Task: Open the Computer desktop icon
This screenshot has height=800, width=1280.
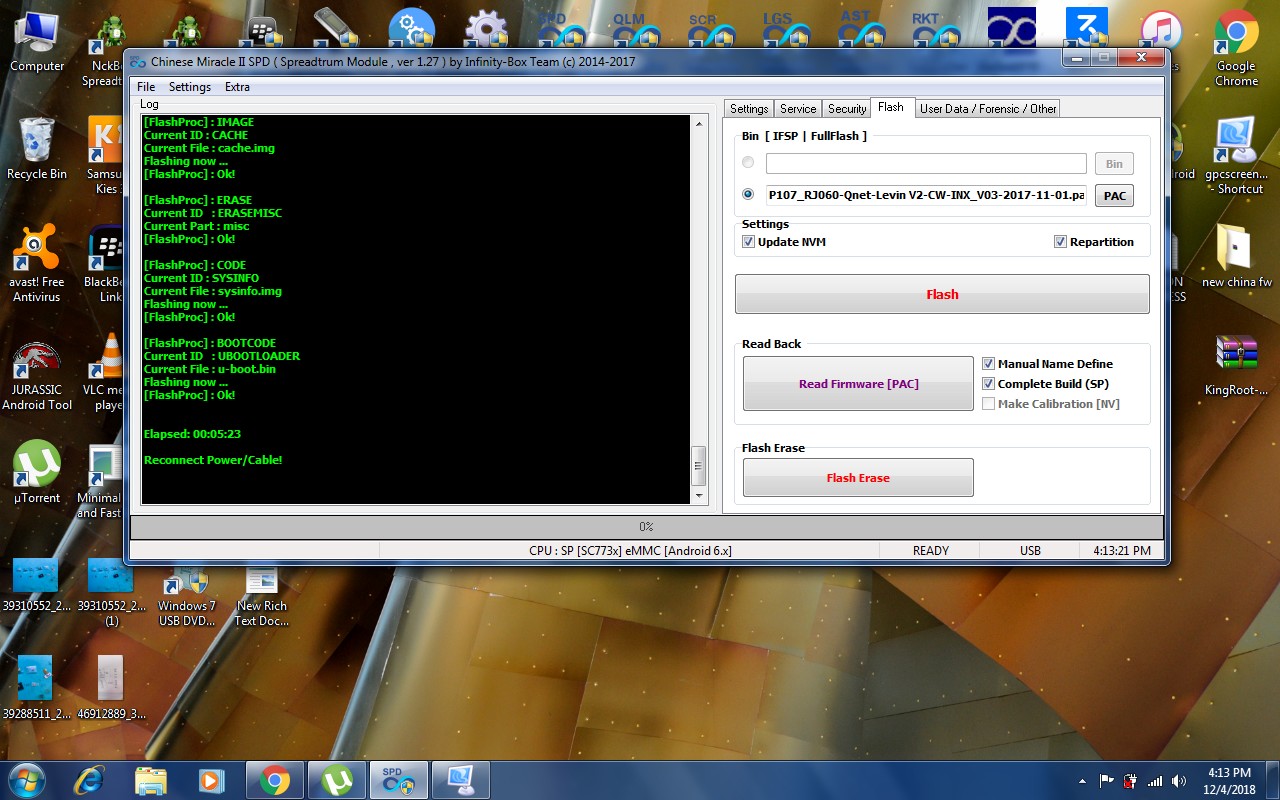Action: (x=37, y=42)
